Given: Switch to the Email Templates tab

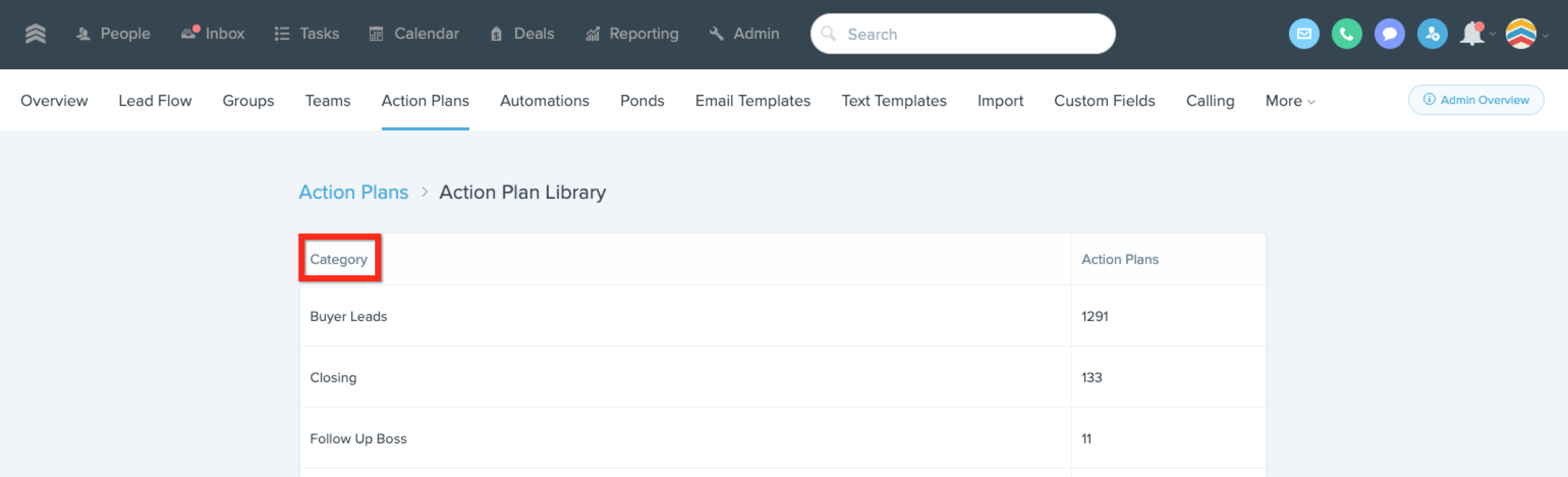Looking at the screenshot, I should click(x=752, y=100).
